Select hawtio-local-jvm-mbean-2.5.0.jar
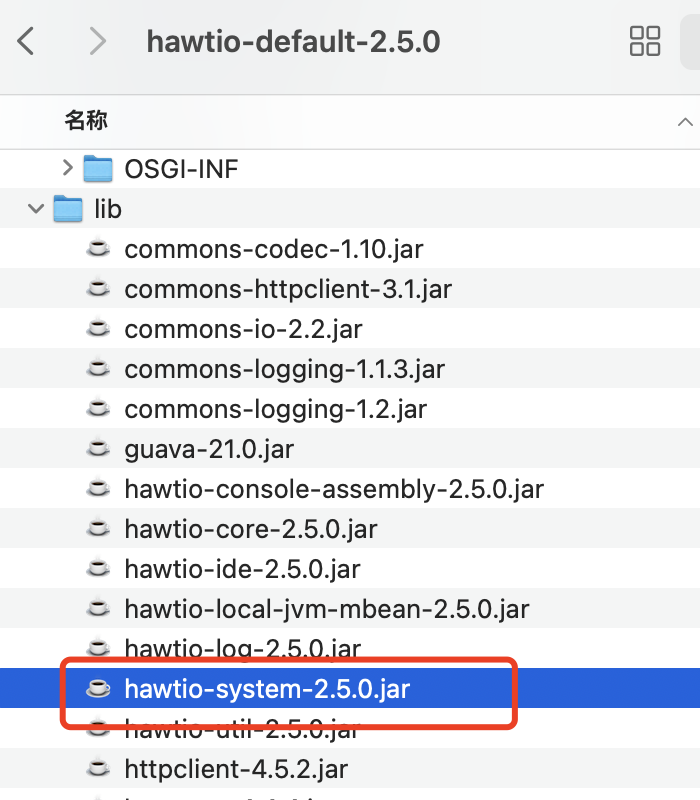This screenshot has height=800, width=700. [x=327, y=608]
